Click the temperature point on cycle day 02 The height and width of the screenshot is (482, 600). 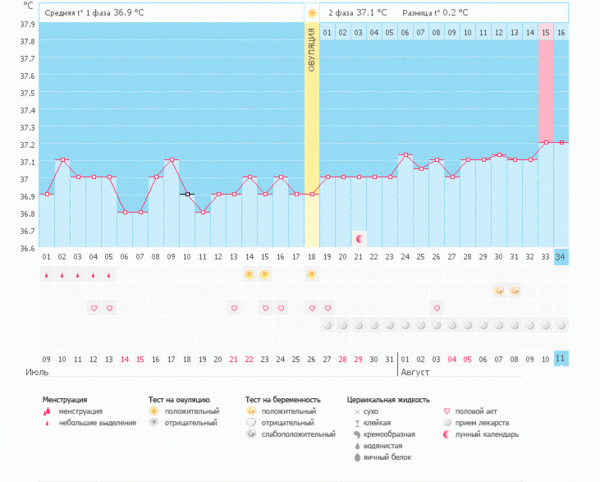point(62,160)
